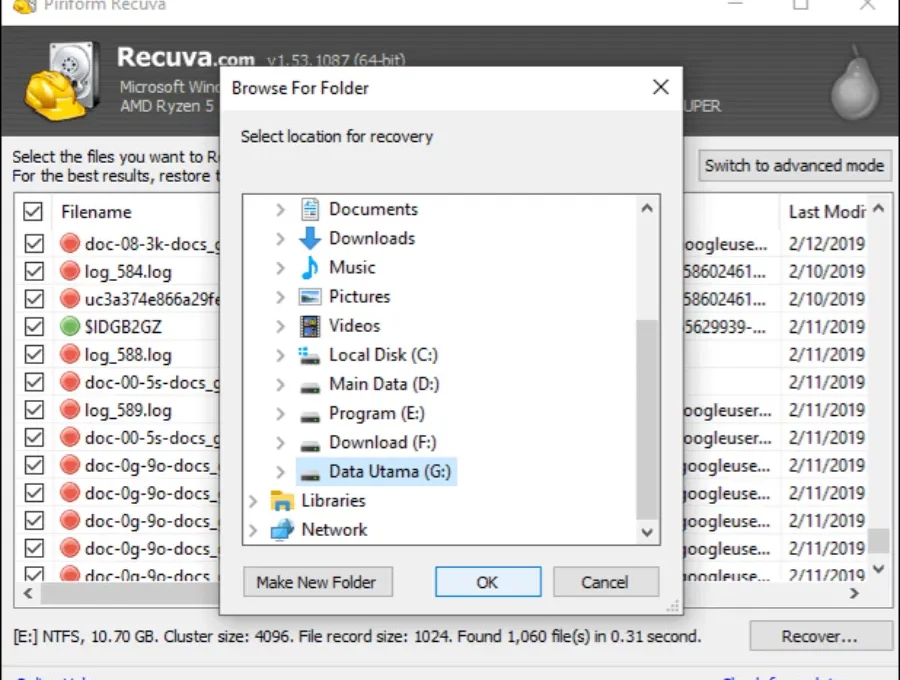This screenshot has height=680, width=900.
Task: Select Data Utama (G:) drive
Action: click(x=377, y=472)
